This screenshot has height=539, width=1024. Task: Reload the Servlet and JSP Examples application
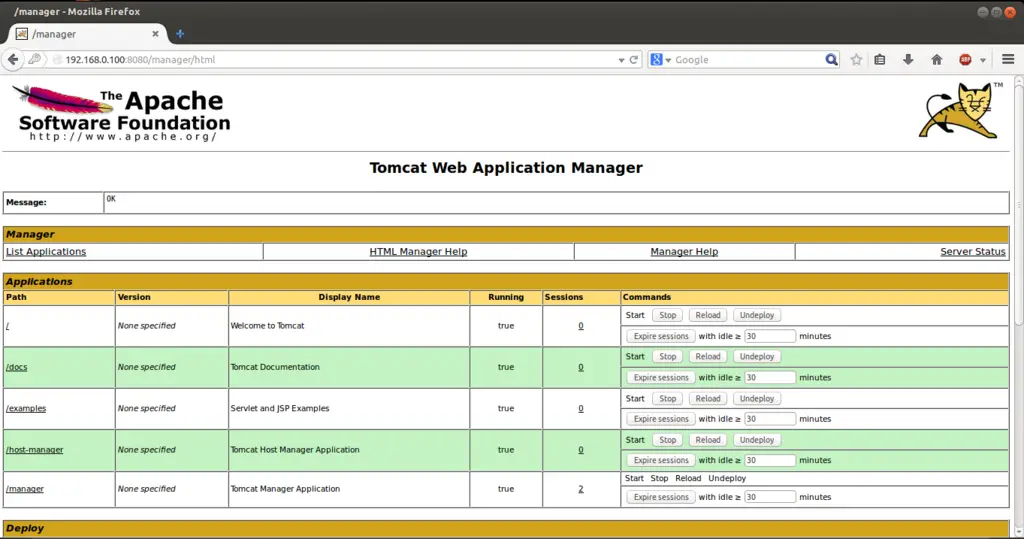[x=707, y=399]
